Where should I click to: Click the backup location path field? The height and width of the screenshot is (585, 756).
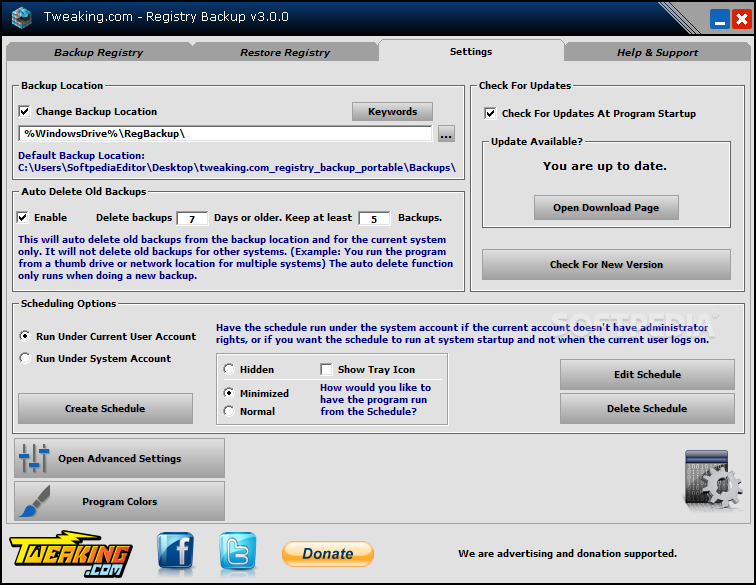click(x=225, y=134)
